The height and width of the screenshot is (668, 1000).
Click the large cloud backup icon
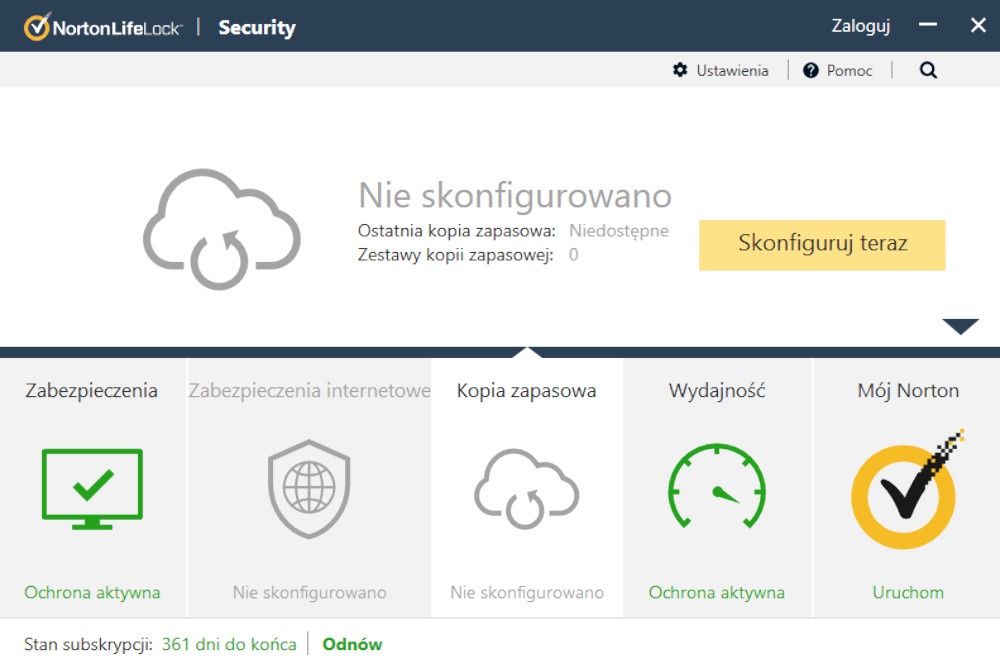click(222, 228)
